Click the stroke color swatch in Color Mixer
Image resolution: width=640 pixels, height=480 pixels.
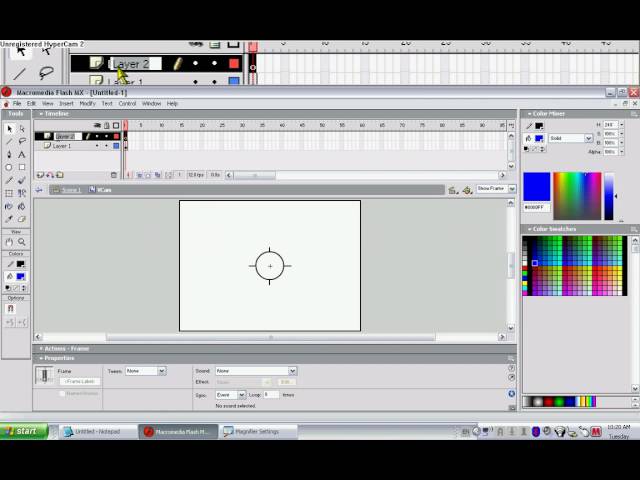pyautogui.click(x=540, y=126)
